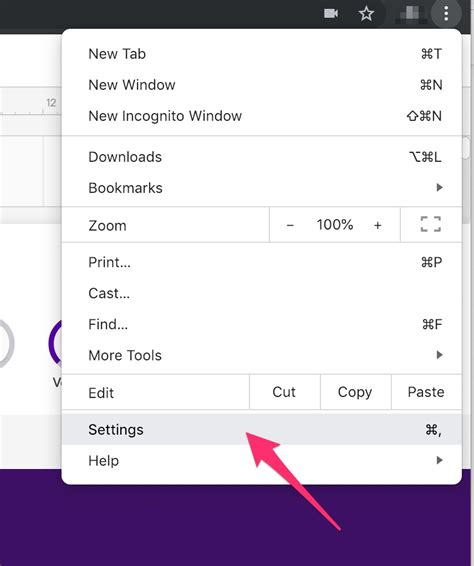Open Settings from the Chrome menu
The height and width of the screenshot is (566, 474).
point(262,430)
